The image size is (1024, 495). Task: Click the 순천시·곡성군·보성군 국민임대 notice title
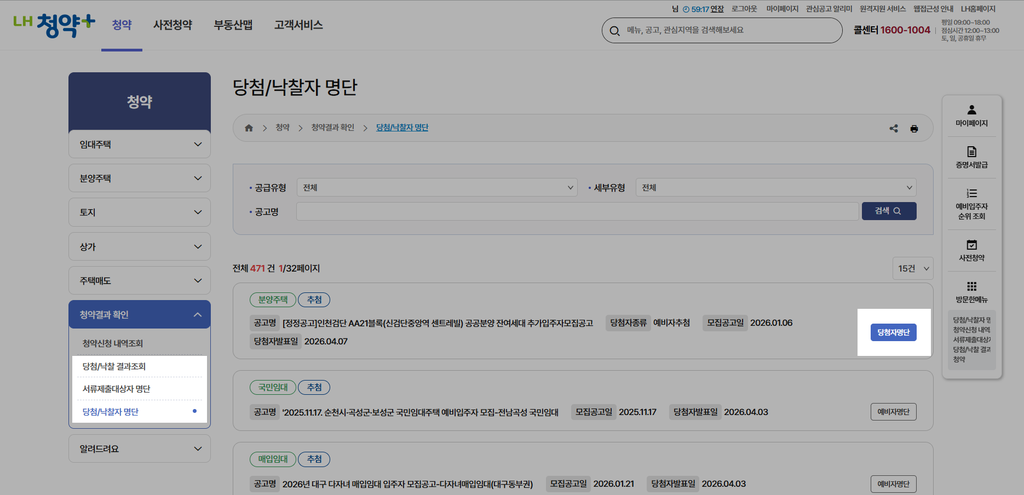click(x=419, y=412)
